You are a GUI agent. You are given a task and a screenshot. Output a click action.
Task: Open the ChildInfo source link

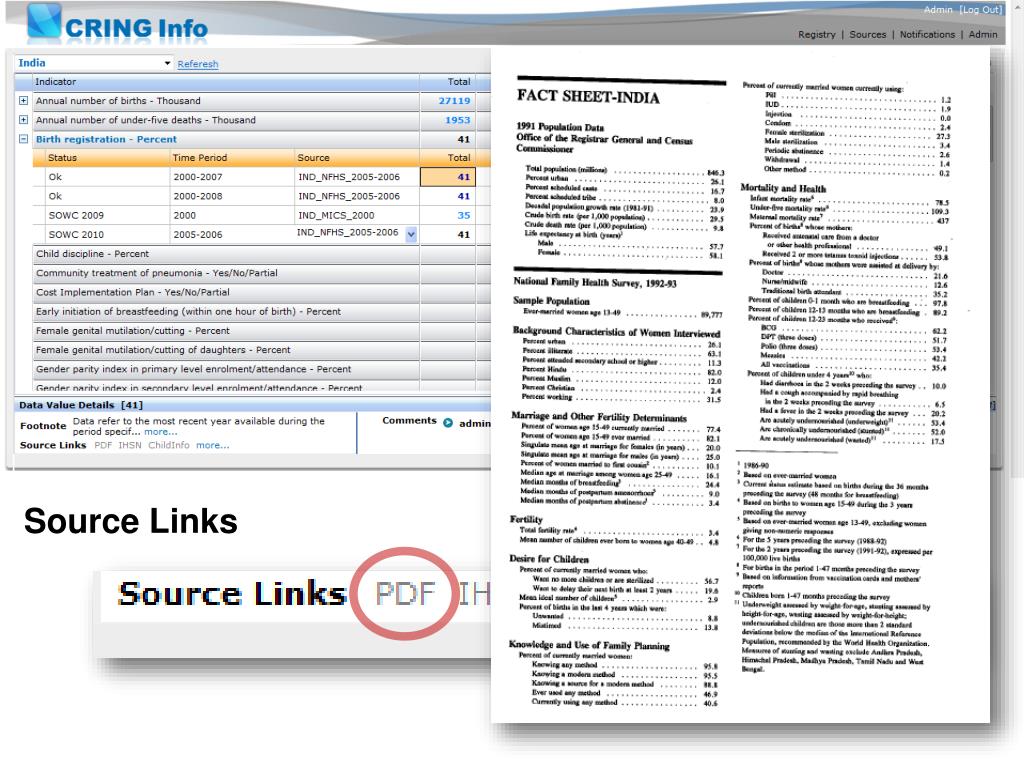(168, 445)
